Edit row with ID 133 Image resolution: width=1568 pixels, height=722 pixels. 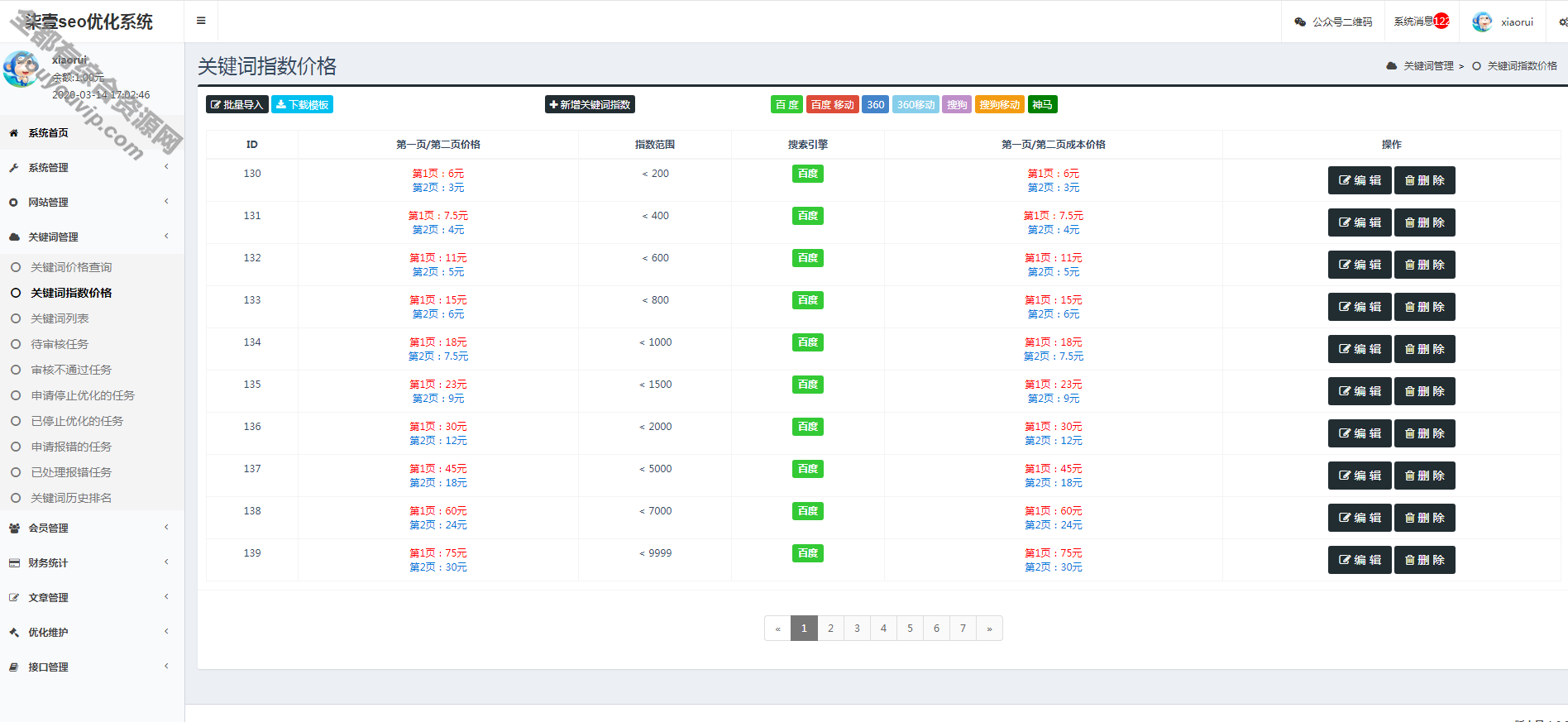[1360, 307]
